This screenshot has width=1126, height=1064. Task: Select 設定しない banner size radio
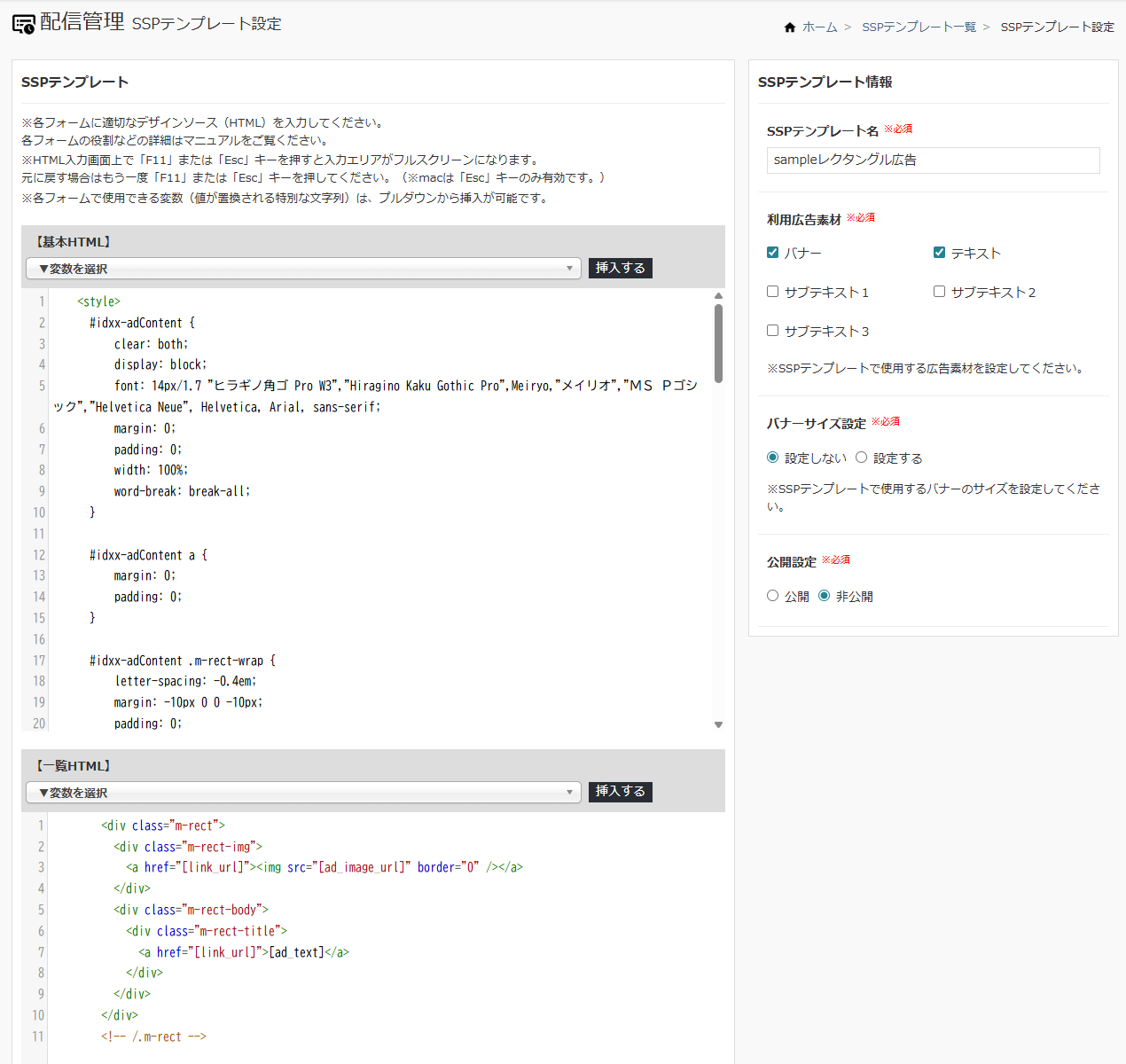coord(773,458)
